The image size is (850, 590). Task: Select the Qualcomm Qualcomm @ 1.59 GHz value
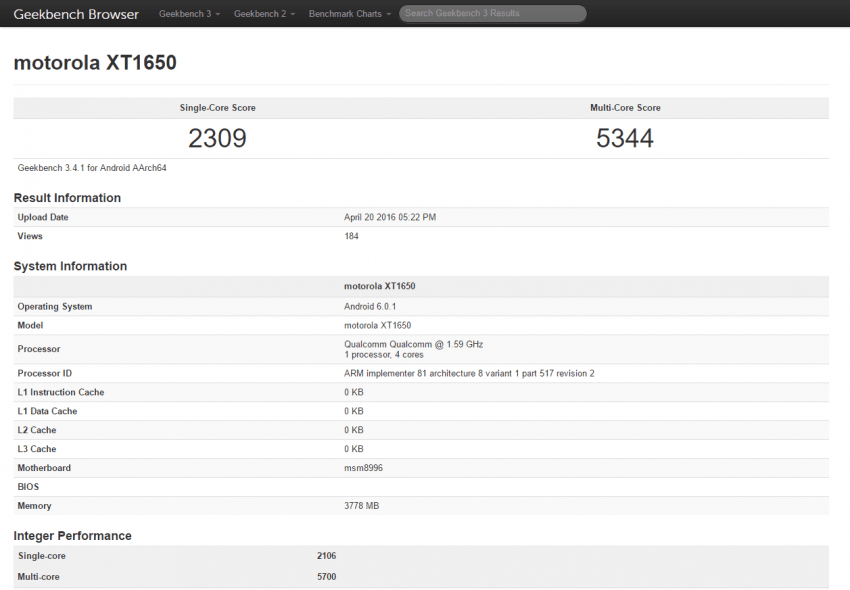(x=414, y=344)
